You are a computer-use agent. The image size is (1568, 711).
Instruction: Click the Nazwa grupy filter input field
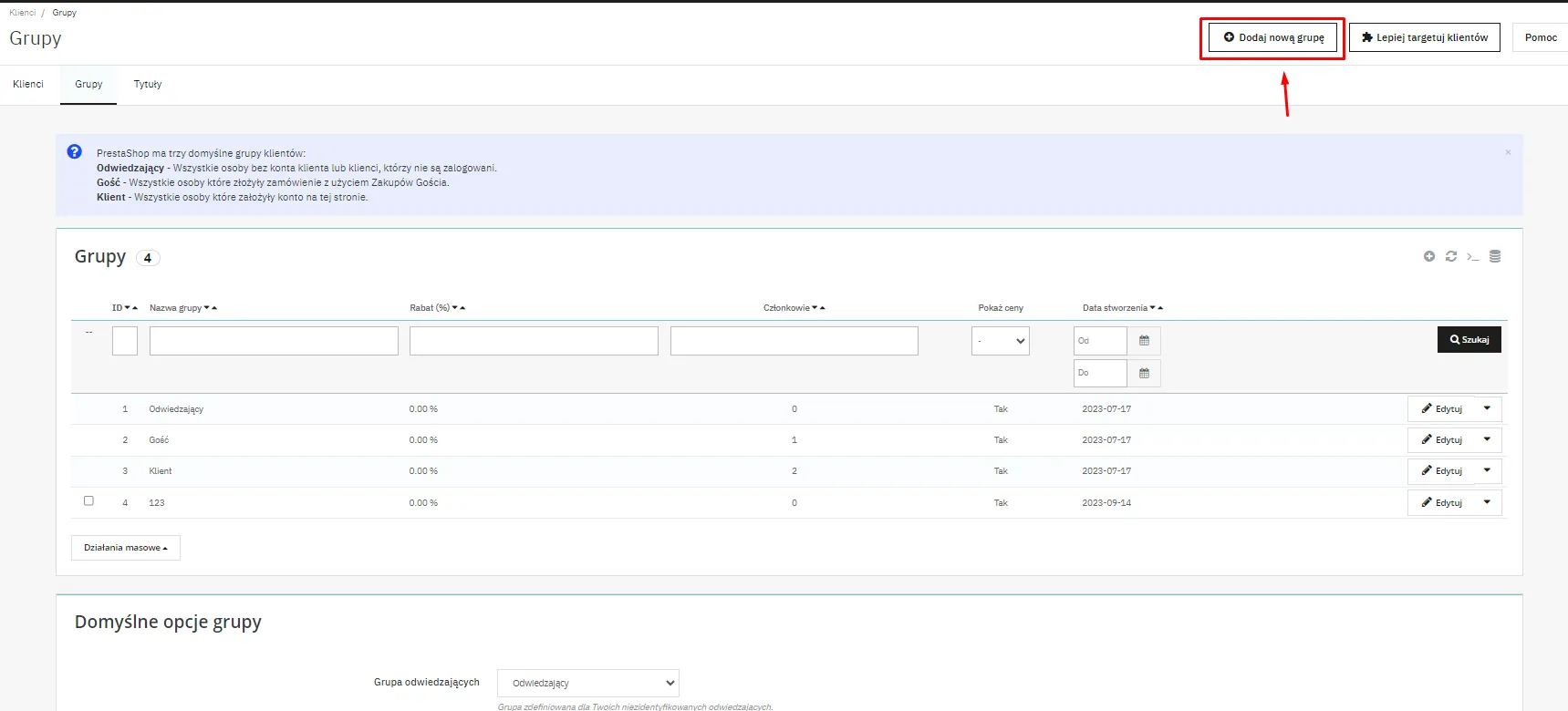274,341
